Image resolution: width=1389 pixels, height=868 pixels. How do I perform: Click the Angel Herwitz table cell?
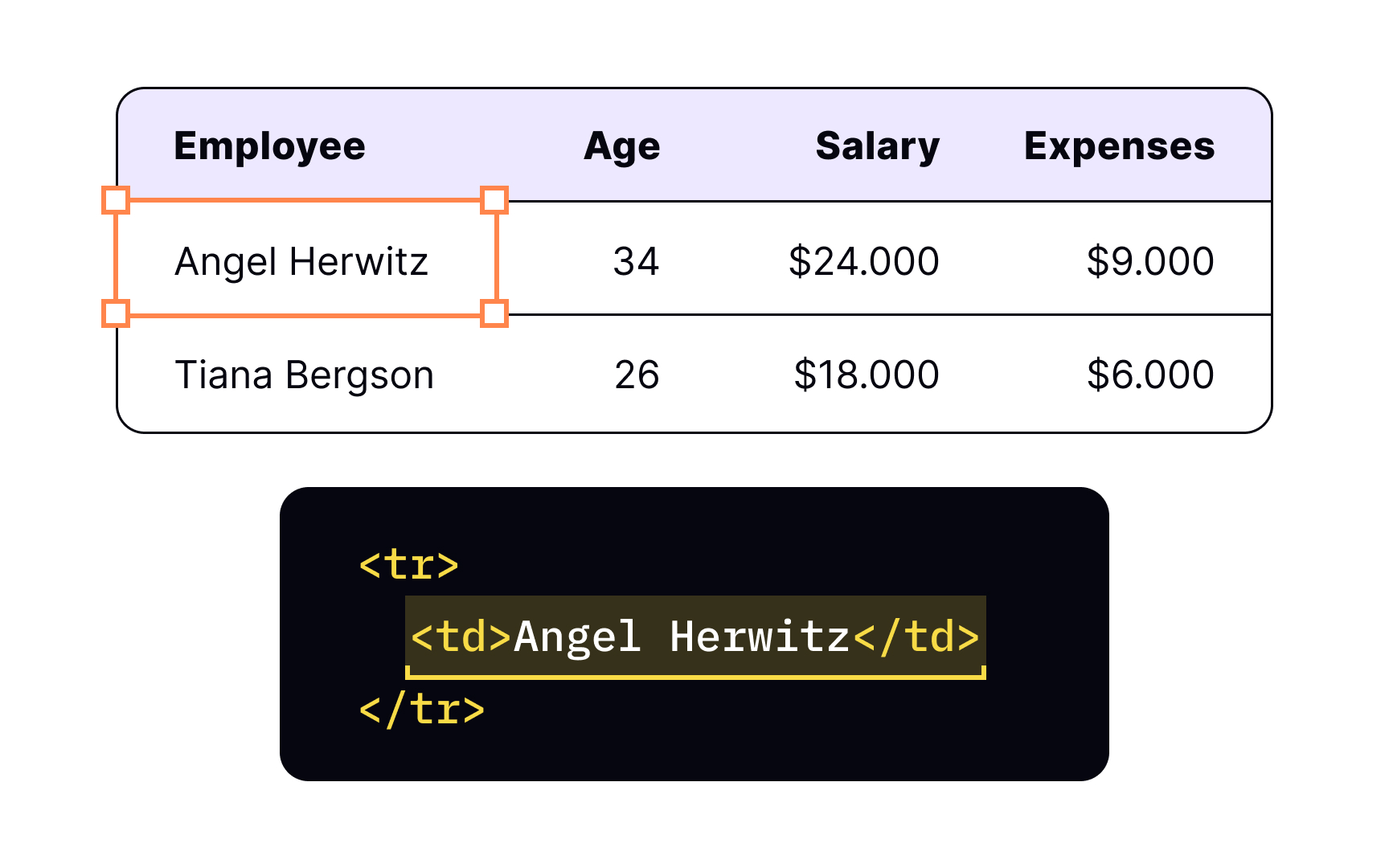coord(301,261)
